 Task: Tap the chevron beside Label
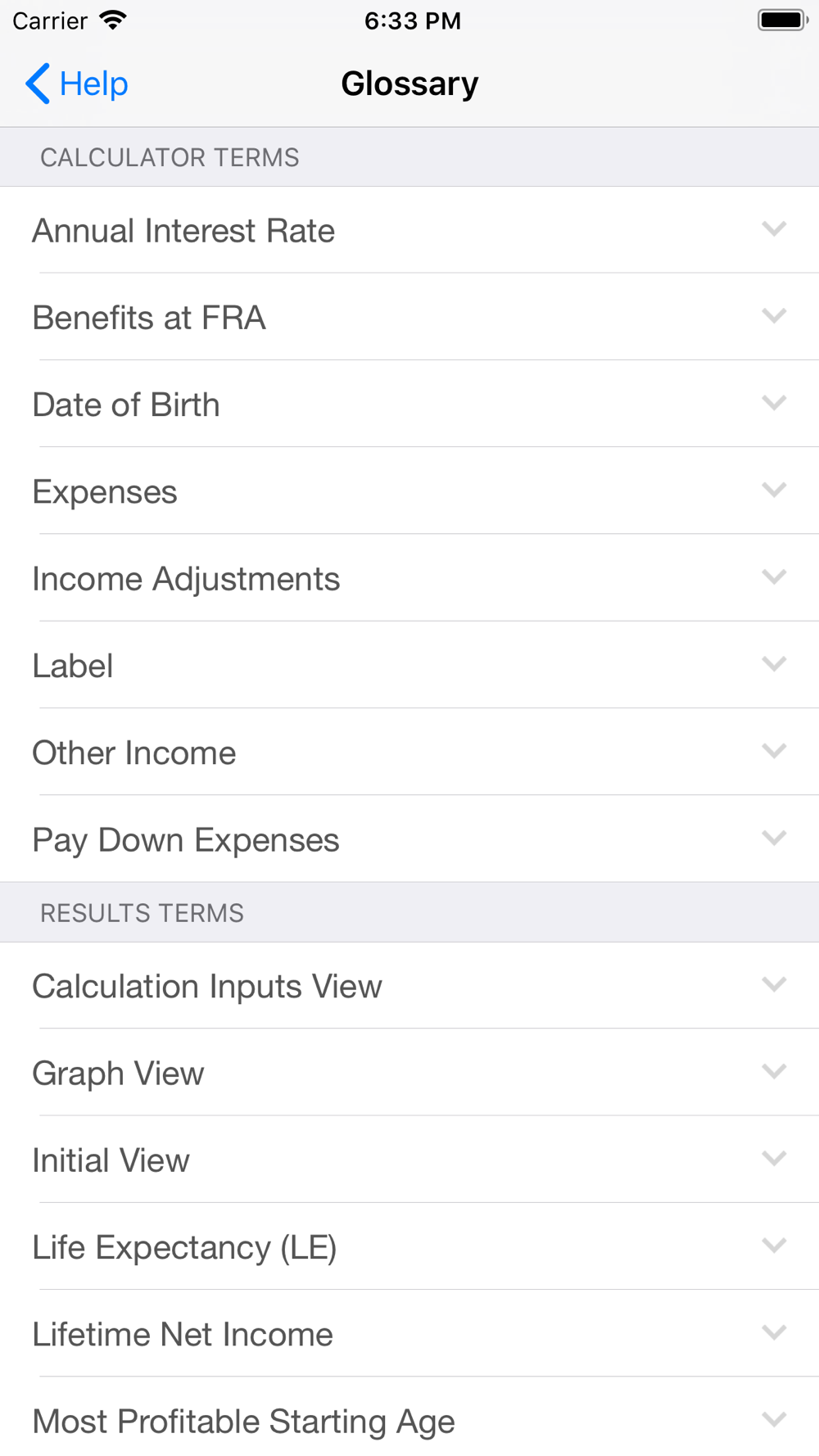774,664
